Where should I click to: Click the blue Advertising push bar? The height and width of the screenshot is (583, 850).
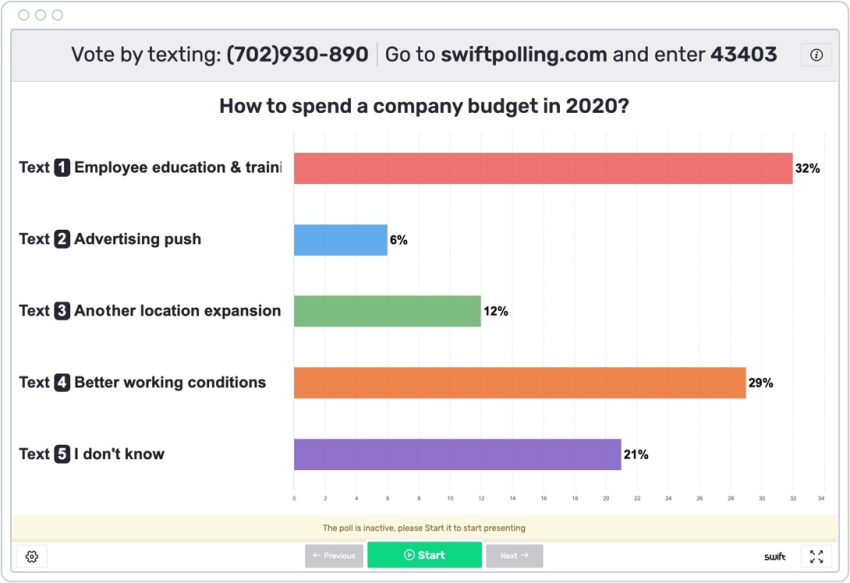pos(340,239)
